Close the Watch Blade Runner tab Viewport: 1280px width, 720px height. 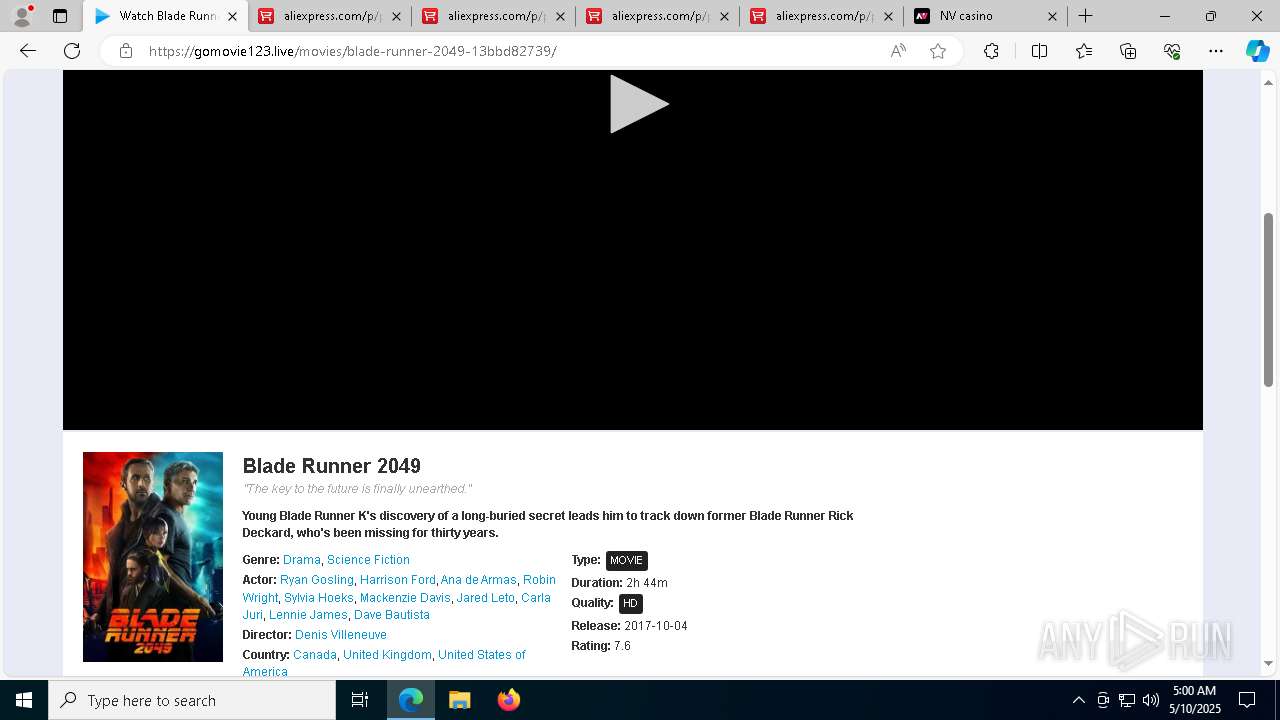point(232,16)
